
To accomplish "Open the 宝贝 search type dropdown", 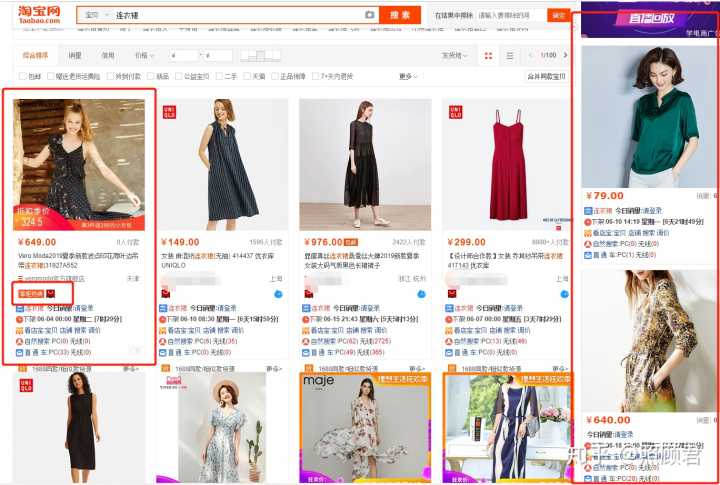I will 96,15.
